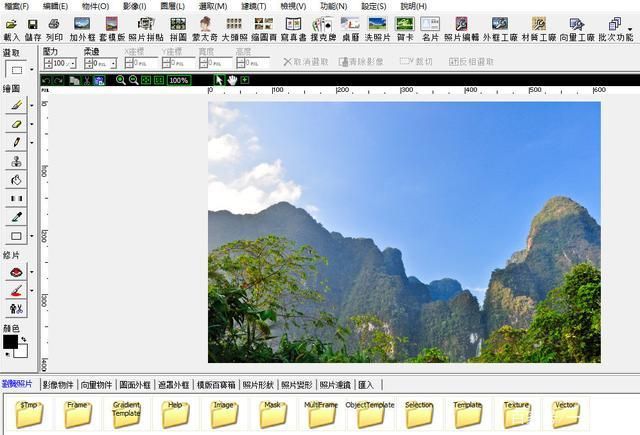Screen dimensions: 640x435
Task: Open the 洗照片 photo print tool
Action: (x=377, y=29)
